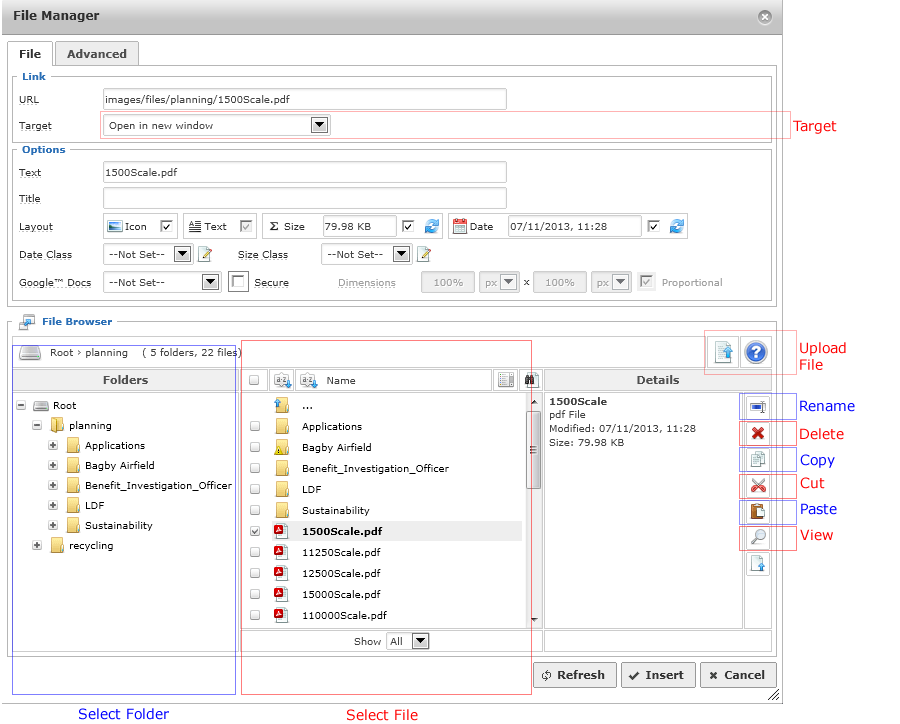Uncheck the 1500Scale.pdf checkbox

click(x=255, y=531)
